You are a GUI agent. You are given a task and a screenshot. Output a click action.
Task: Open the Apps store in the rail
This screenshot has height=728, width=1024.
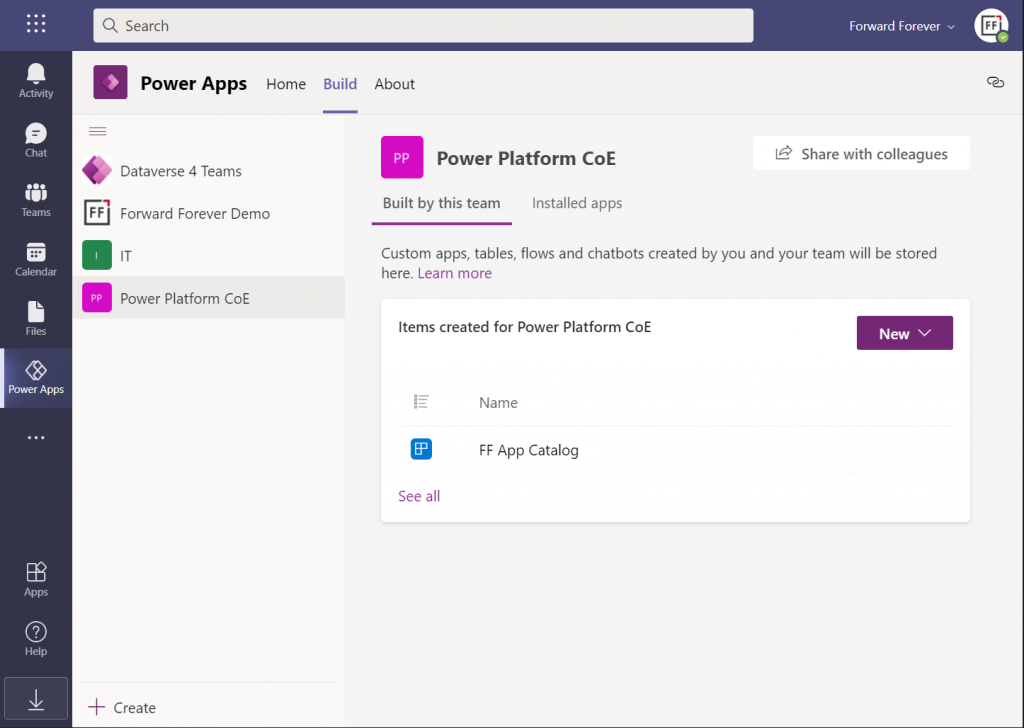point(36,579)
